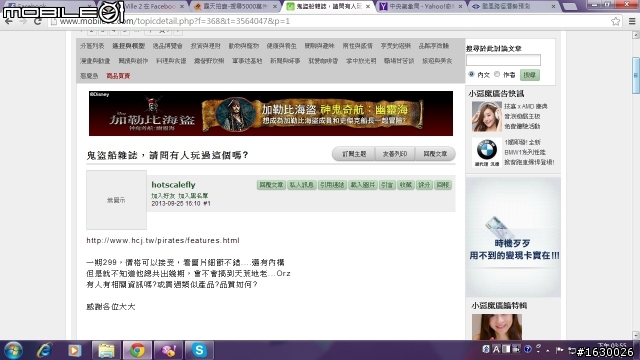
Task: Open the File Explorer taskbar icon
Action: (106, 350)
